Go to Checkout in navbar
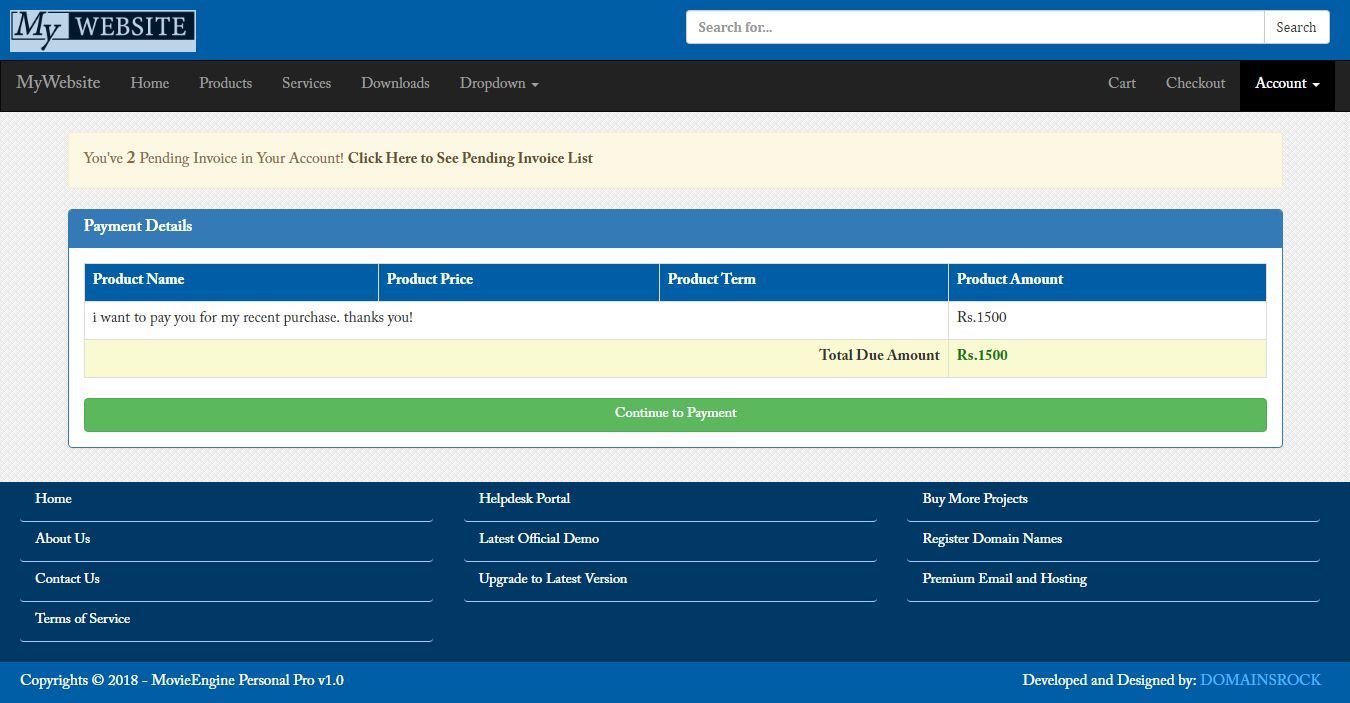 click(1195, 84)
